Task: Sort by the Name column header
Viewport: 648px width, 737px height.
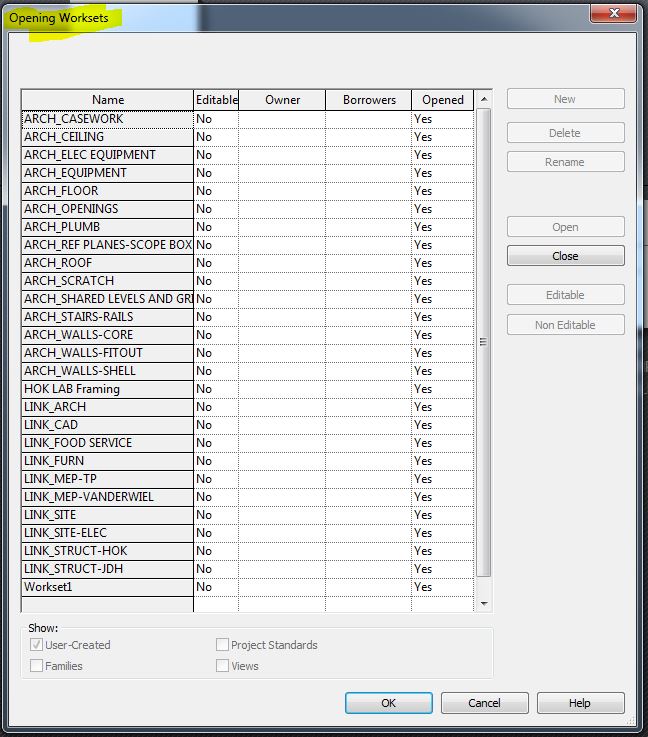Action: coord(108,100)
